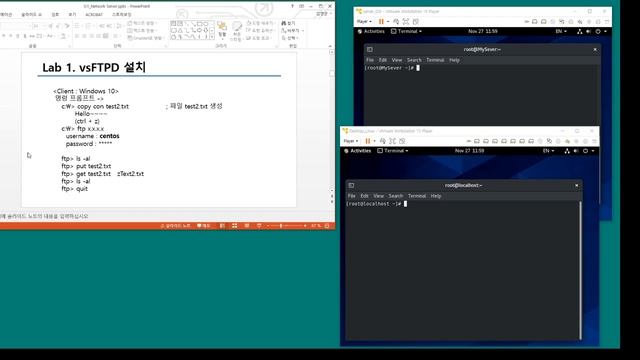Viewport: 640px width, 360px height.
Task: Open EN input language dropdown in MyServer top bar
Action: pyautogui.click(x=561, y=31)
